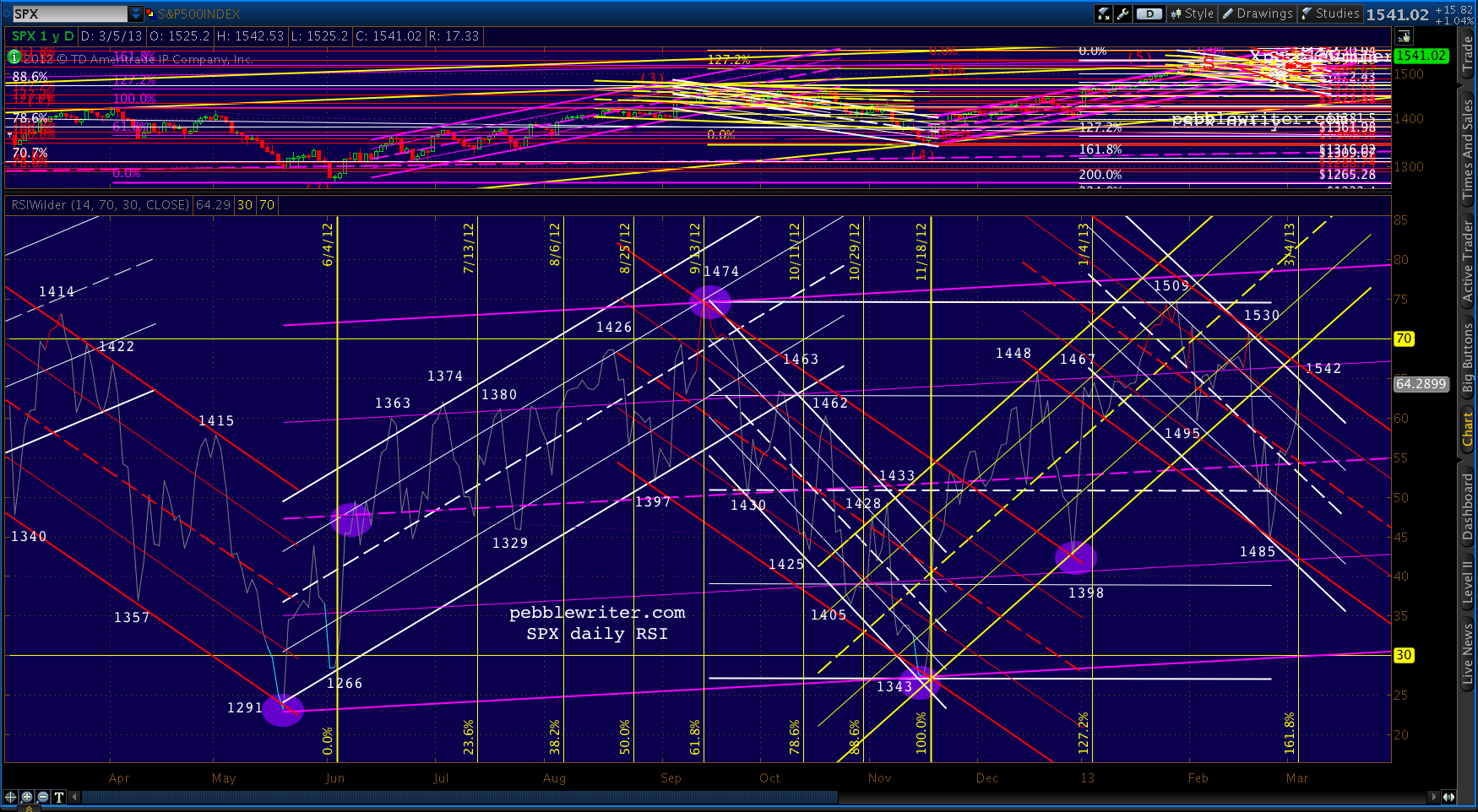The width and height of the screenshot is (1478, 812).
Task: Click the zoom in magnifier icon
Action: (x=27, y=797)
